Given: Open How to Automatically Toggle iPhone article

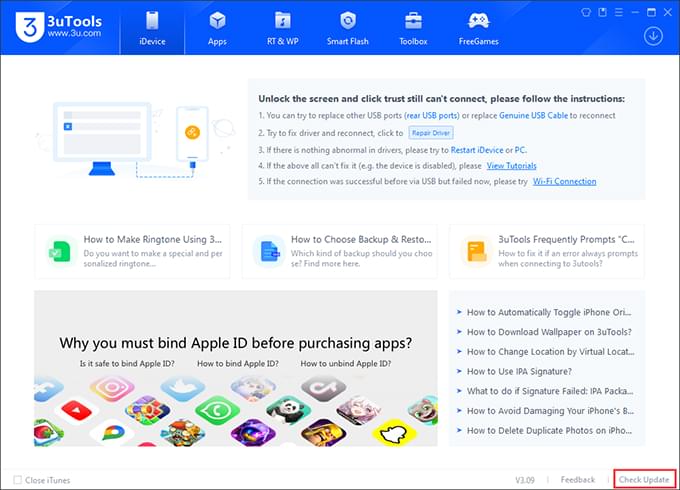Looking at the screenshot, I should (x=549, y=312).
